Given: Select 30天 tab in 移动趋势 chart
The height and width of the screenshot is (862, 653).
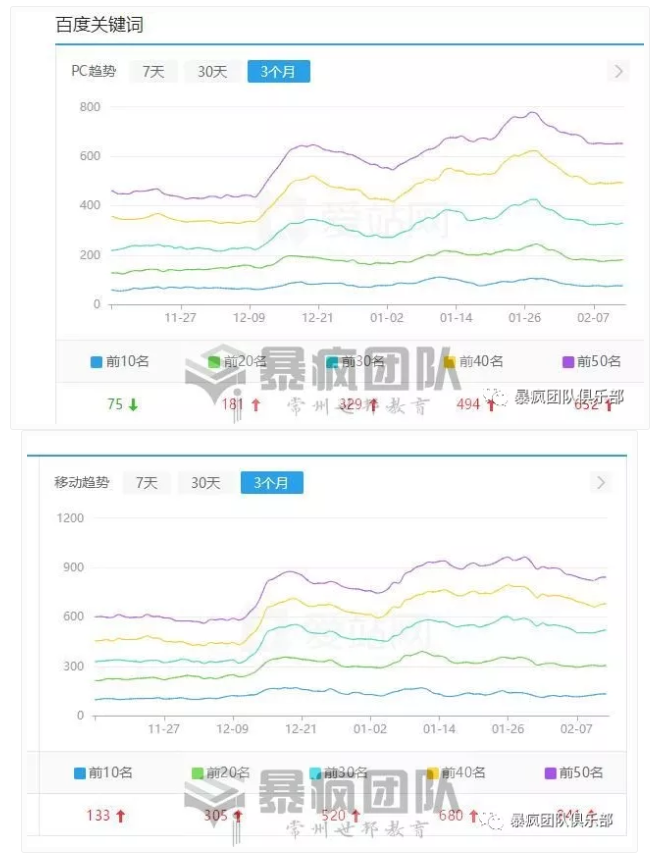Looking at the screenshot, I should click(x=205, y=482).
